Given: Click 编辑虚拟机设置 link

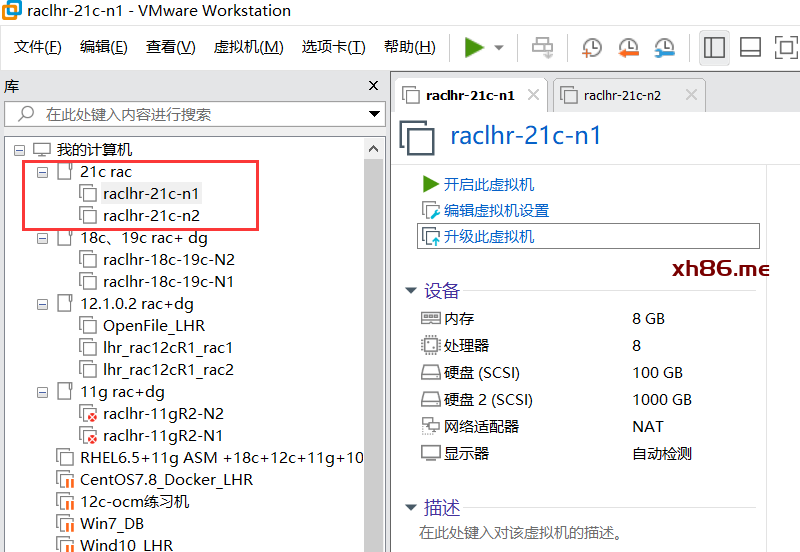Looking at the screenshot, I should click(x=496, y=210).
